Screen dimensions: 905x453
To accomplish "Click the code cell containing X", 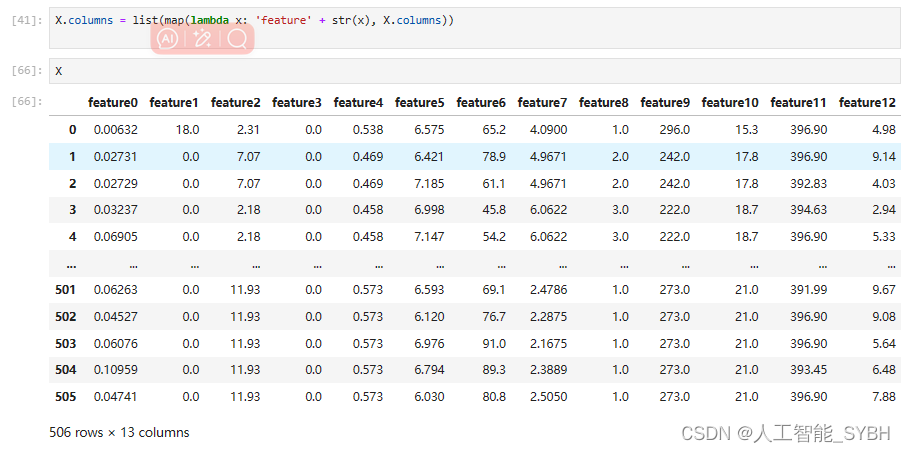I will 474,71.
